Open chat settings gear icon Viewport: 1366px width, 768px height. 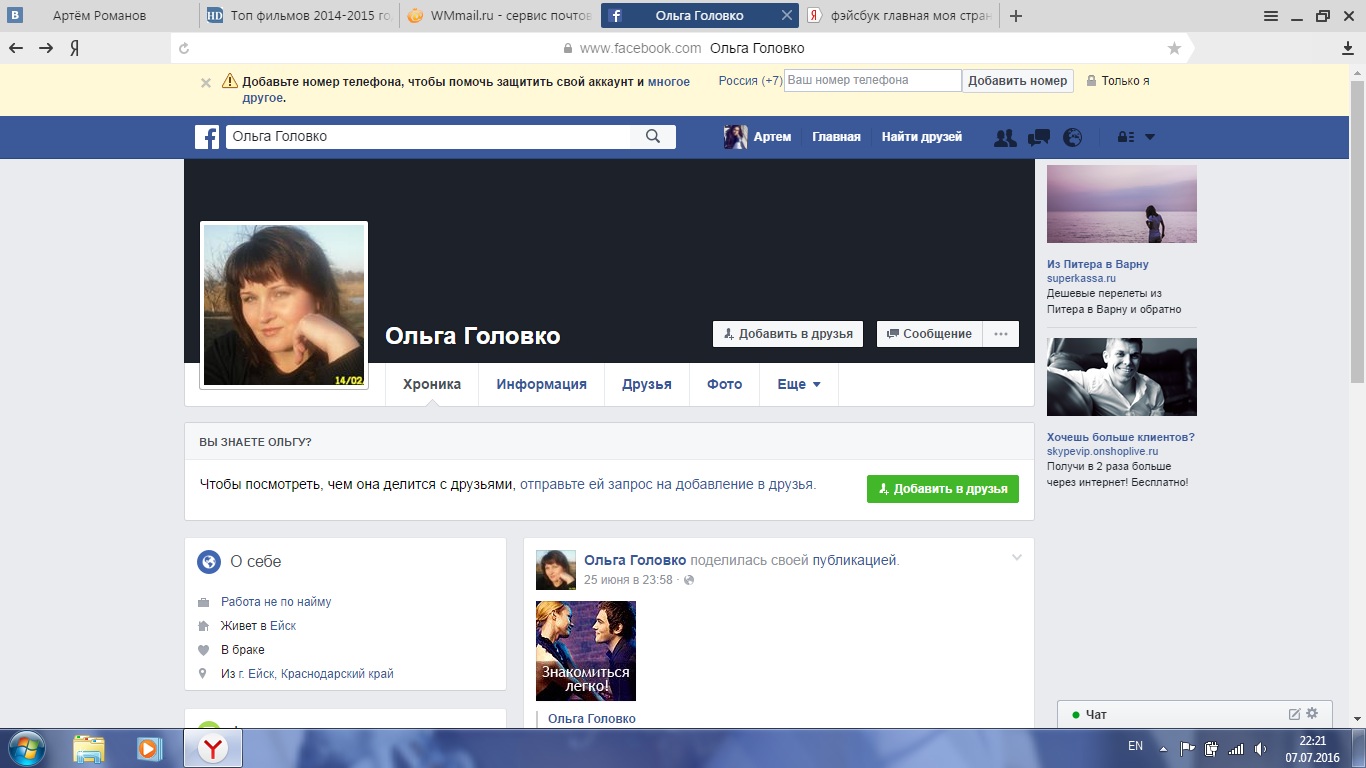coord(1312,714)
